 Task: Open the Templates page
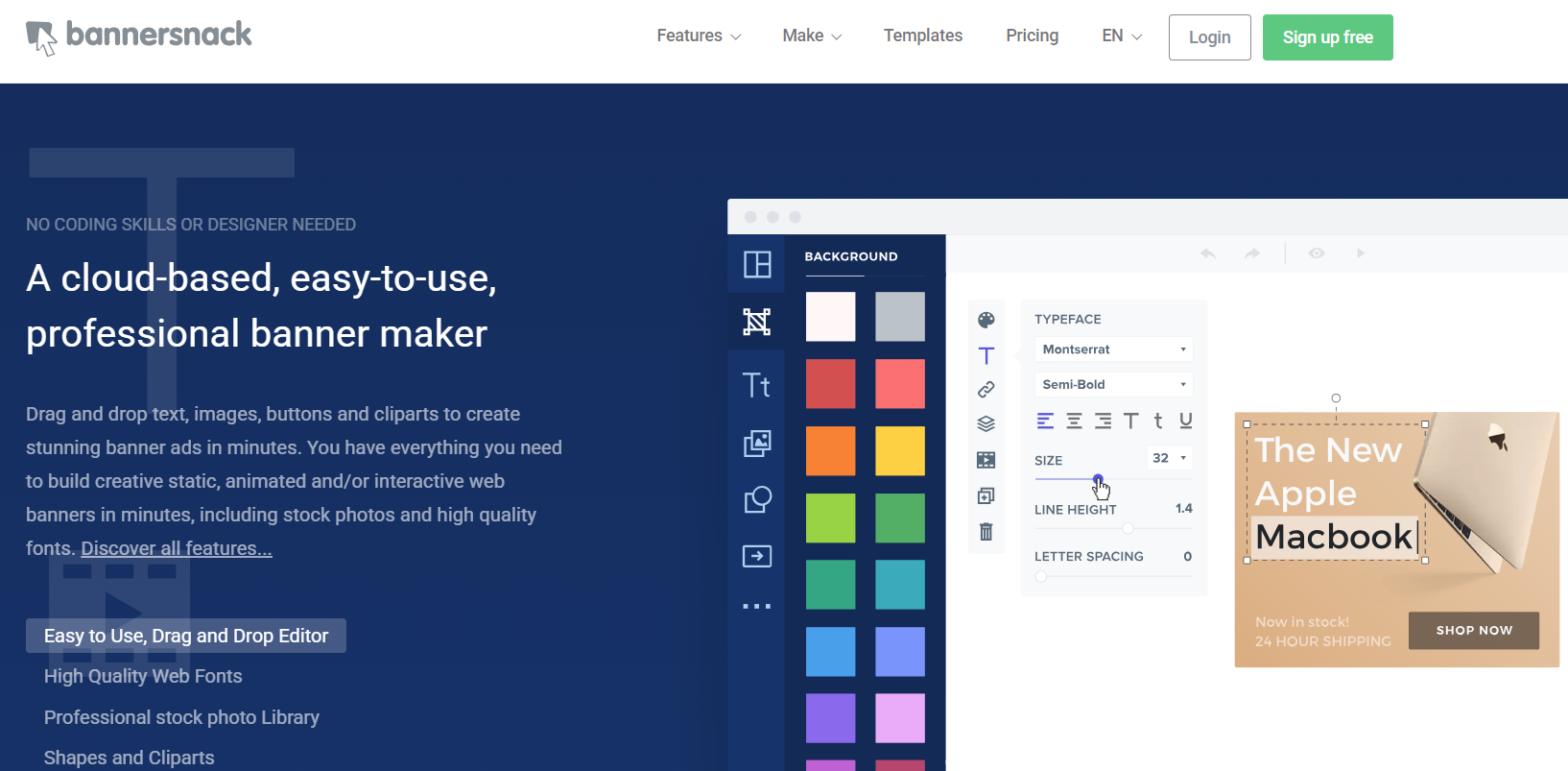(x=923, y=36)
